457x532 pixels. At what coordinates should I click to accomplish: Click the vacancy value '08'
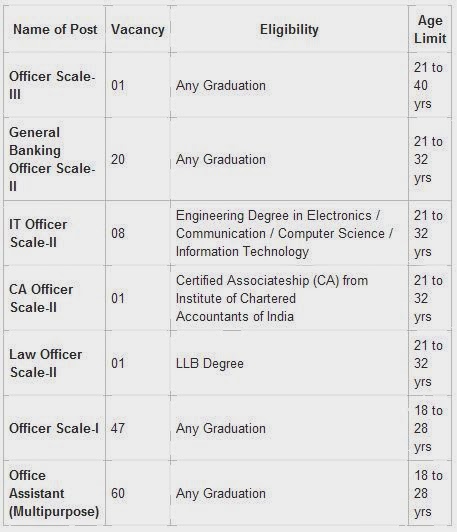click(118, 233)
